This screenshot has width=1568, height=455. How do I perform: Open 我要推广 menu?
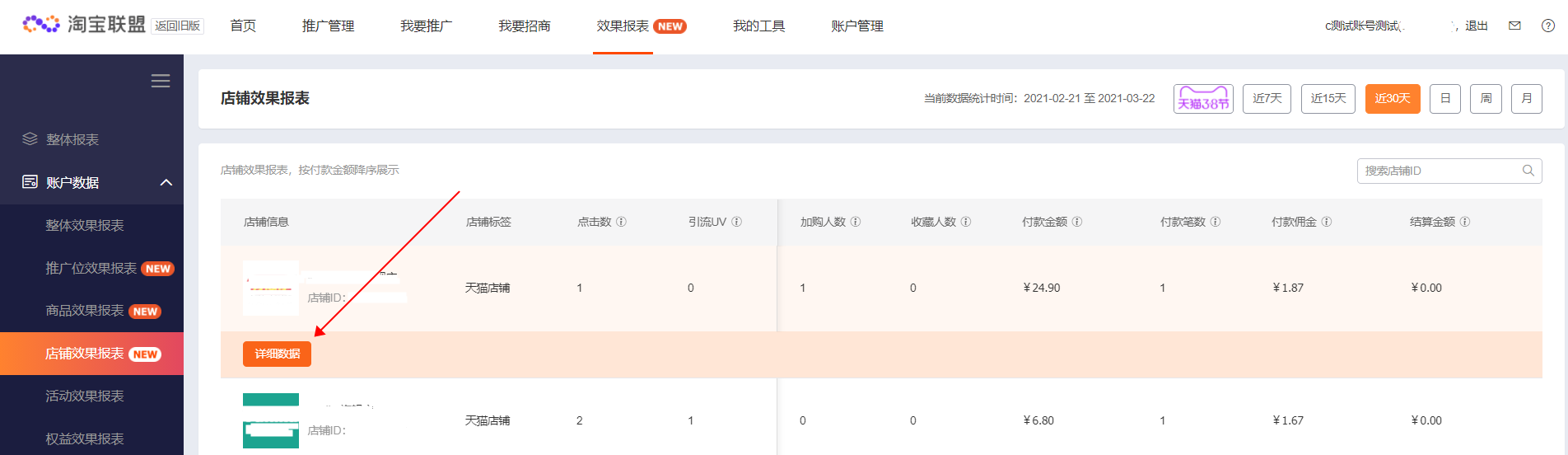tap(426, 26)
